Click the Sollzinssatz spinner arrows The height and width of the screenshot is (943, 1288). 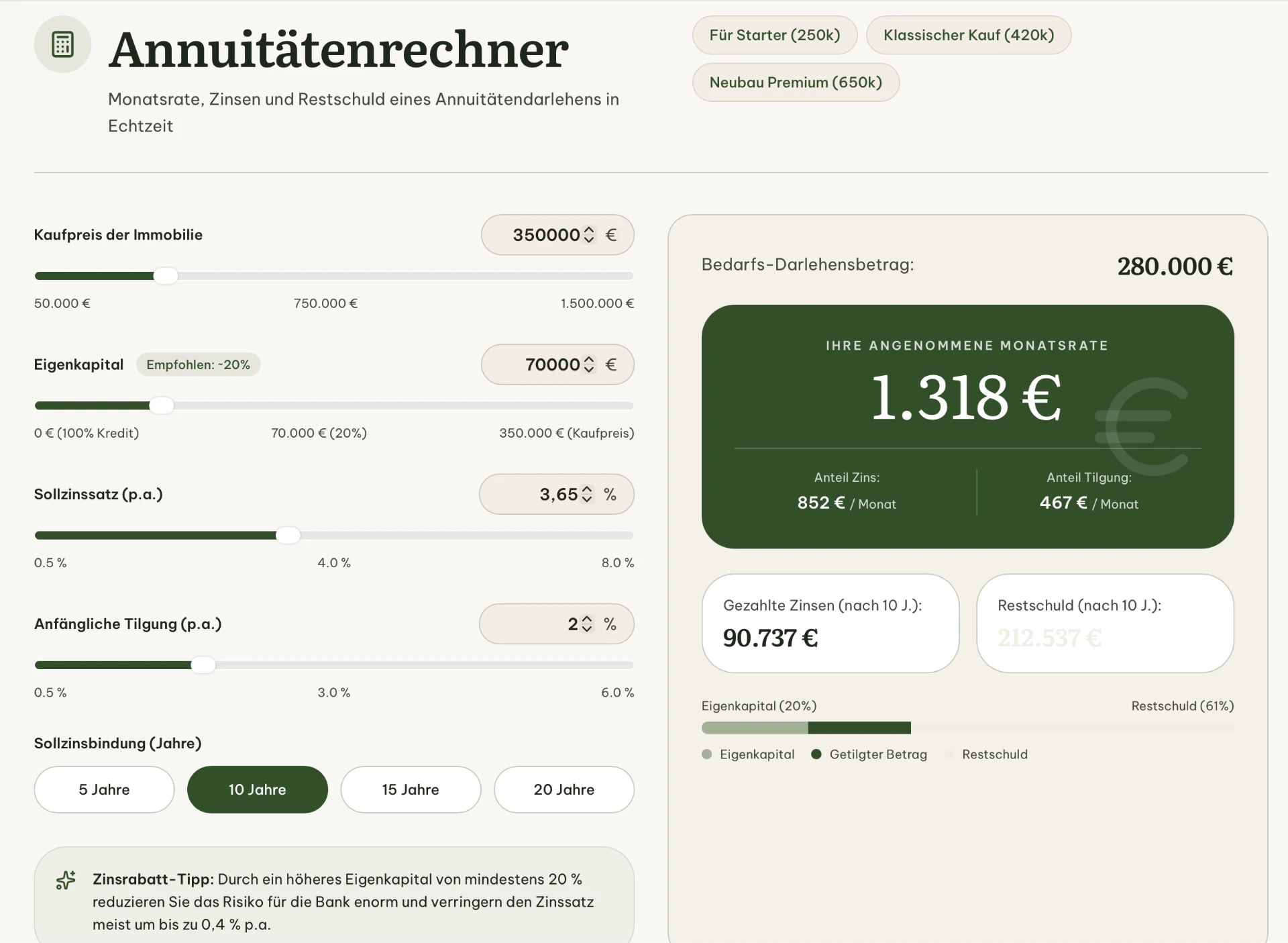(x=587, y=495)
